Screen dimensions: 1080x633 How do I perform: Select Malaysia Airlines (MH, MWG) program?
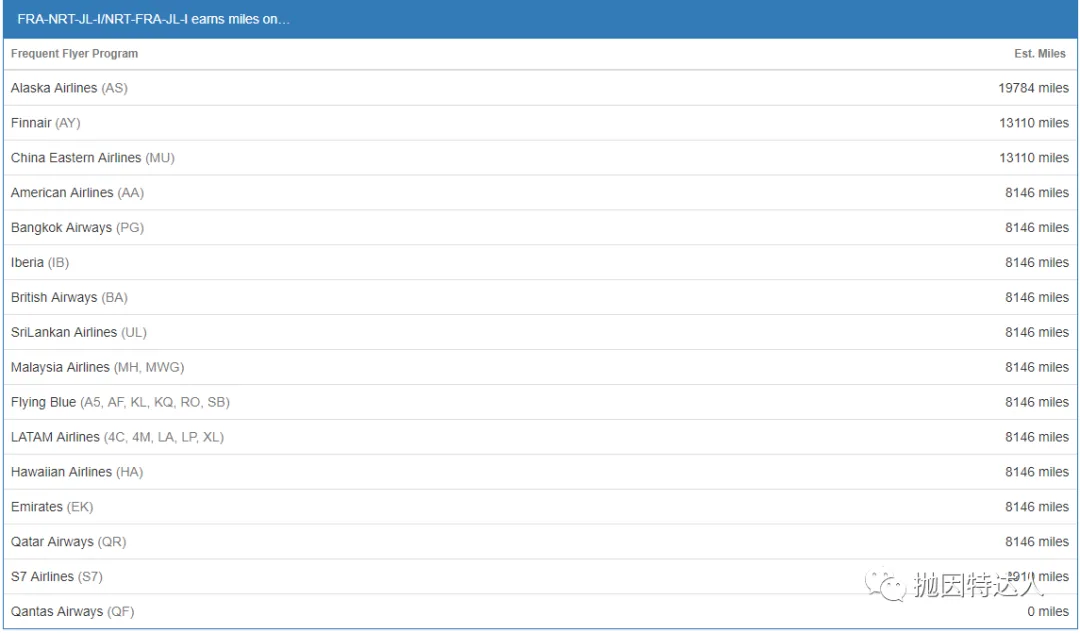97,367
